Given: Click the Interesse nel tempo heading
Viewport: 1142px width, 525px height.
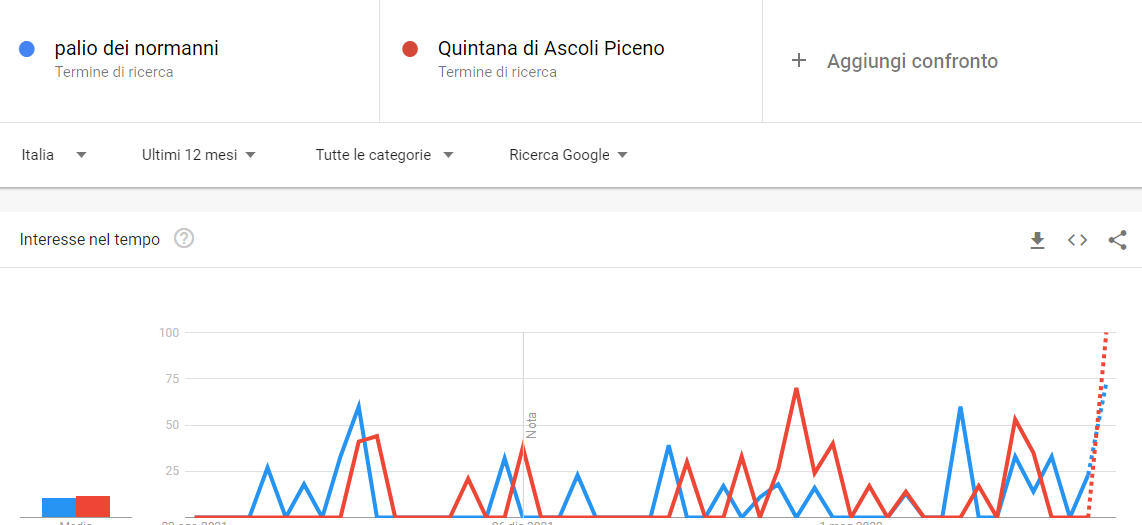Looking at the screenshot, I should coord(90,240).
